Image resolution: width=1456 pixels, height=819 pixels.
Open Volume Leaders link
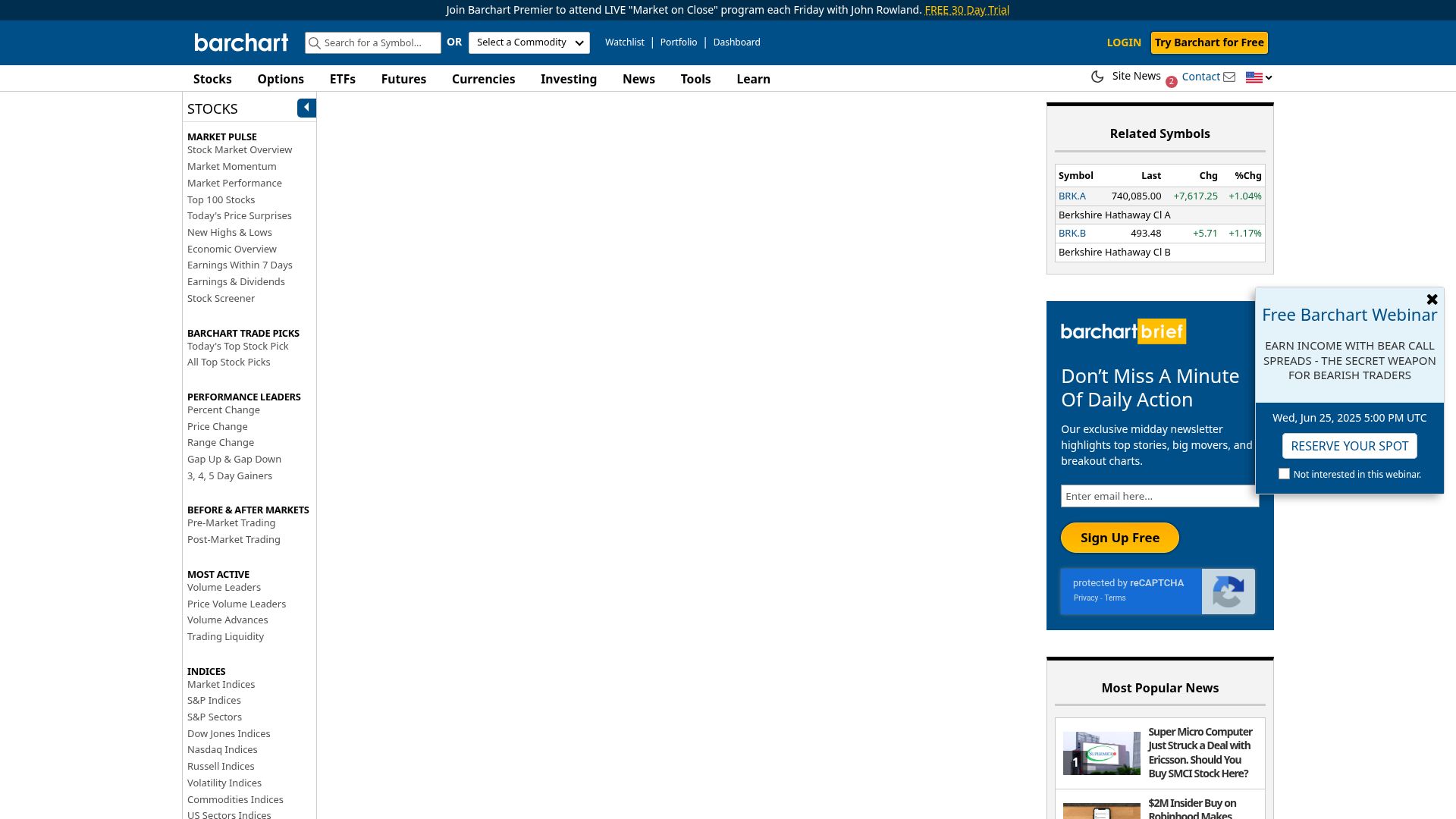click(x=224, y=587)
